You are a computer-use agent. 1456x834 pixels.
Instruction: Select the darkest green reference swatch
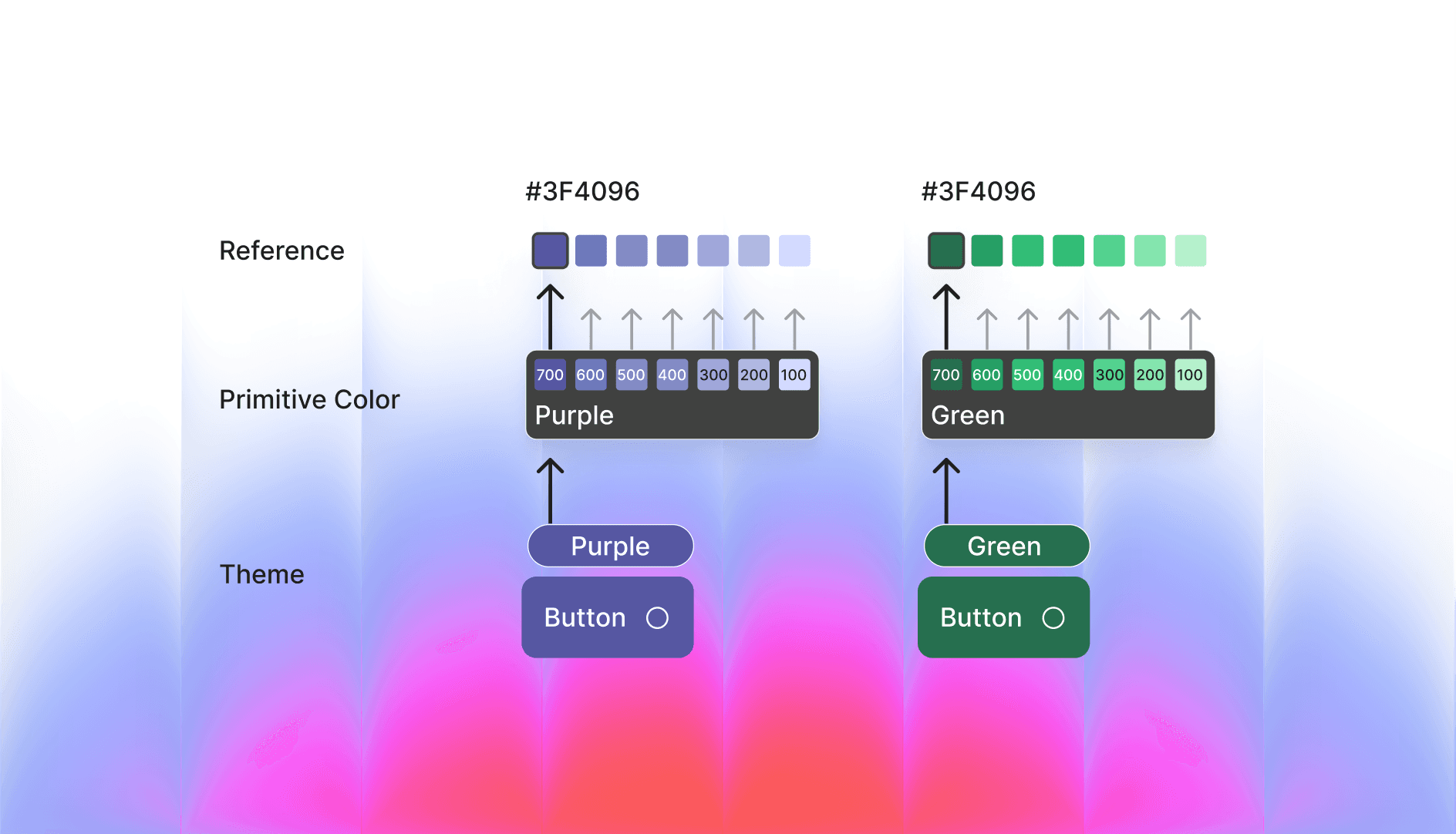pyautogui.click(x=946, y=251)
